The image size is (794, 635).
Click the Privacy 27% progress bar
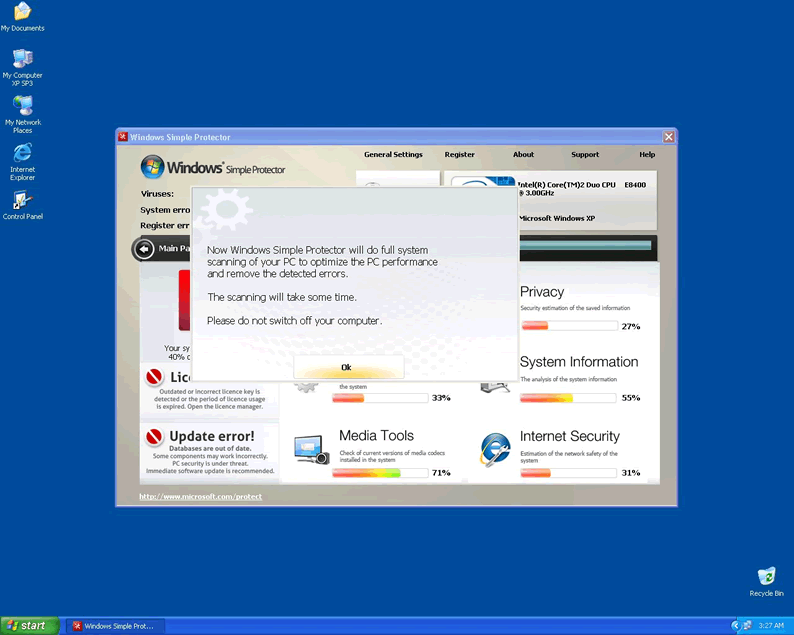(568, 326)
